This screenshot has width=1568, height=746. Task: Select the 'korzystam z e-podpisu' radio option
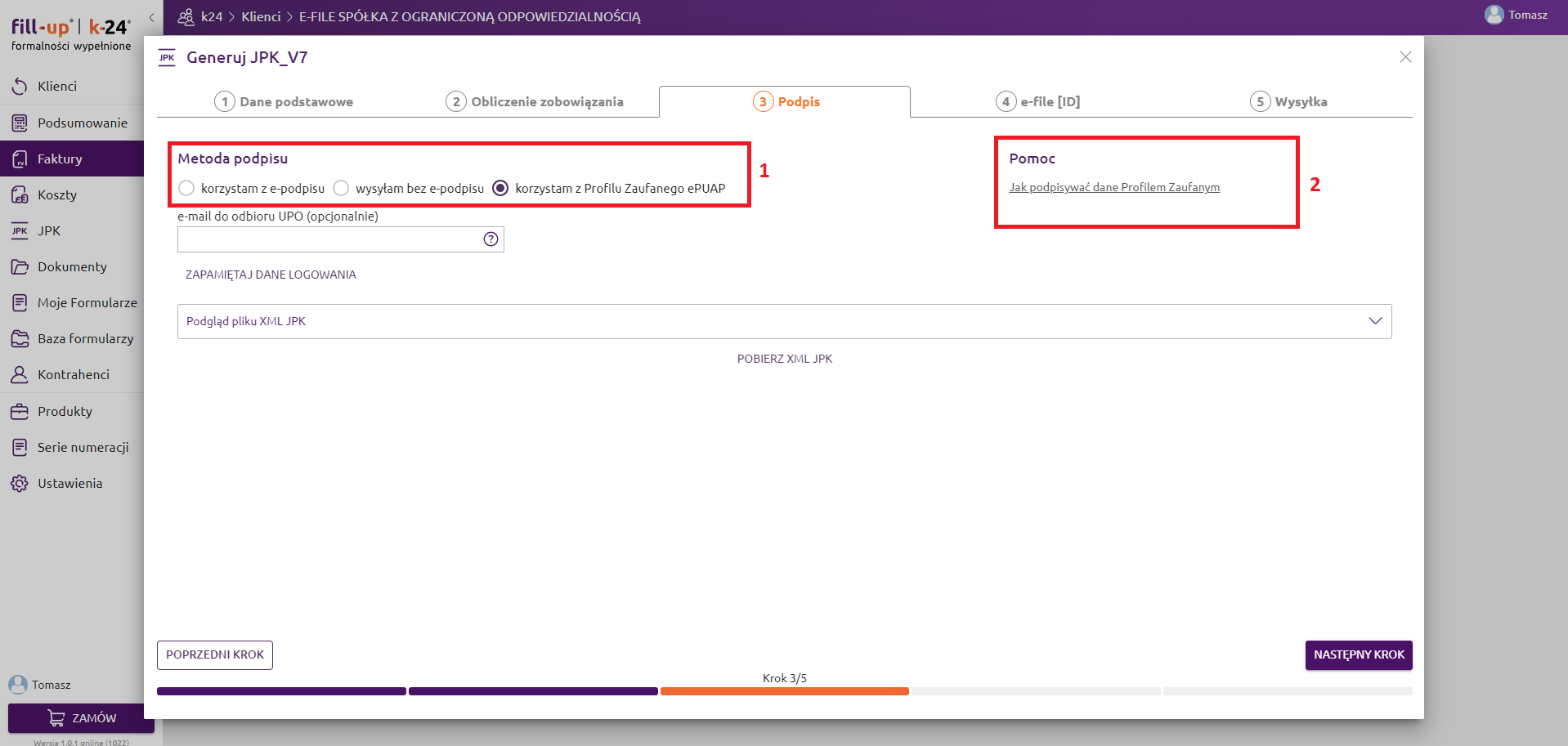coord(187,189)
